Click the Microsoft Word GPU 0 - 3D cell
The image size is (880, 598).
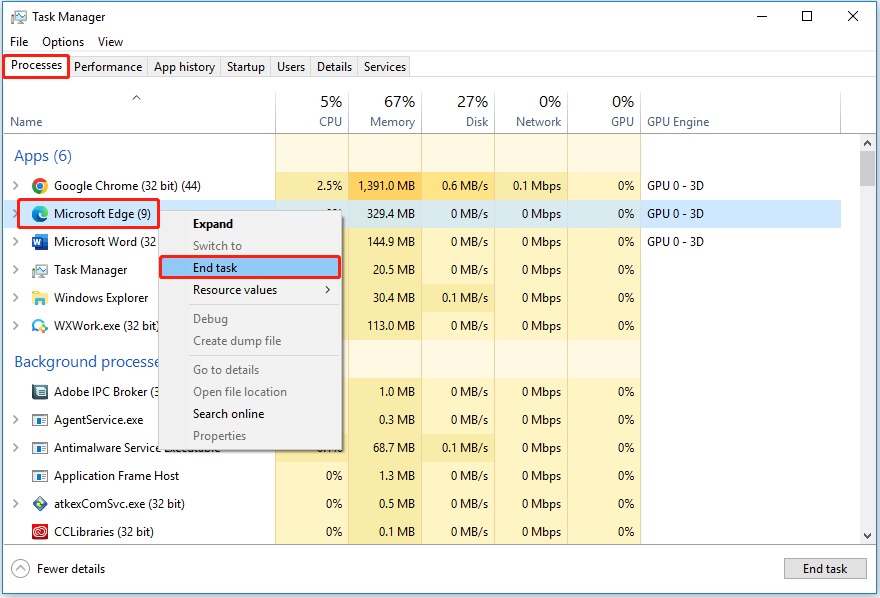click(675, 242)
